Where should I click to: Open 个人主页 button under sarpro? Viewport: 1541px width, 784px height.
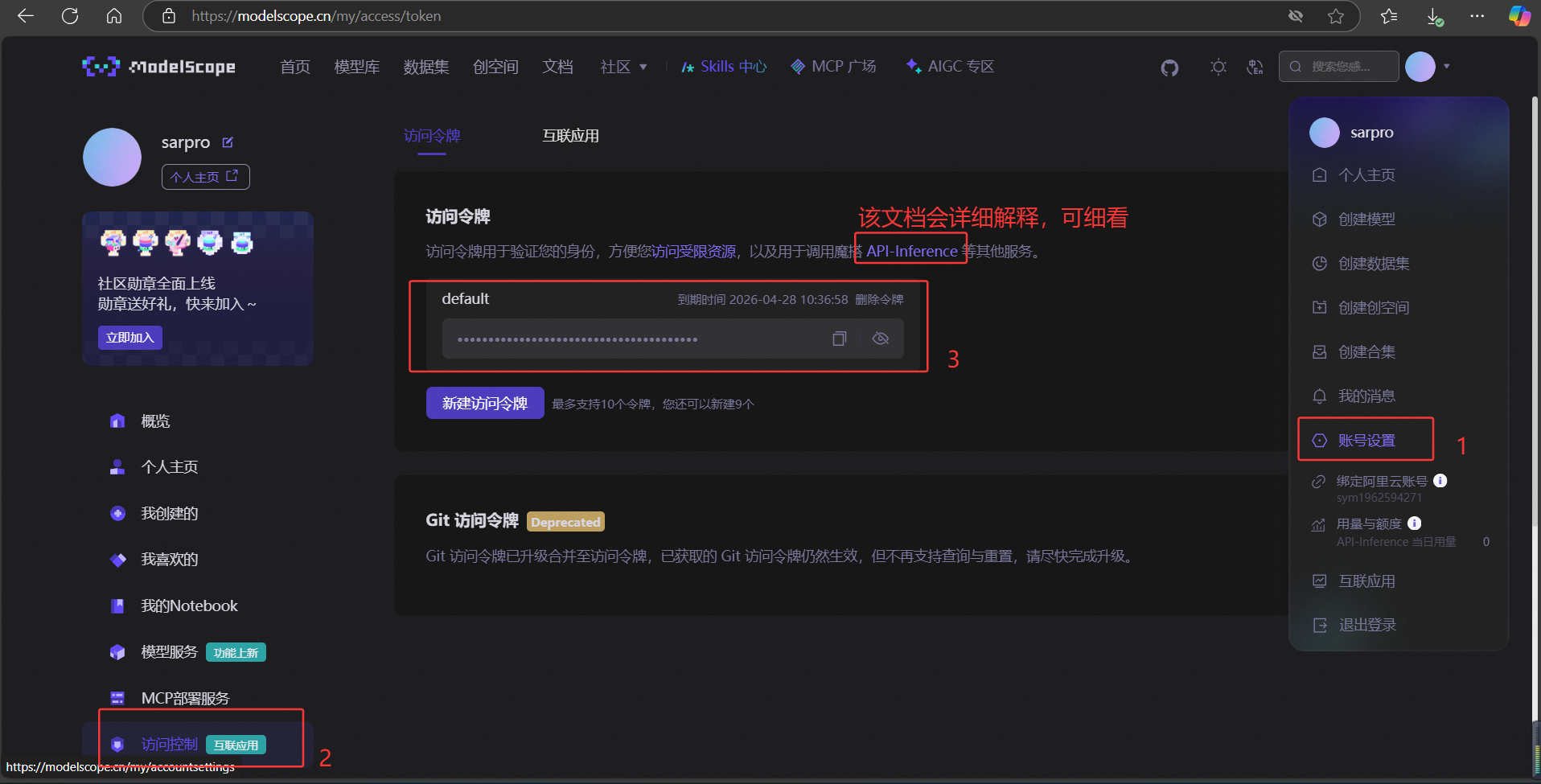click(206, 177)
